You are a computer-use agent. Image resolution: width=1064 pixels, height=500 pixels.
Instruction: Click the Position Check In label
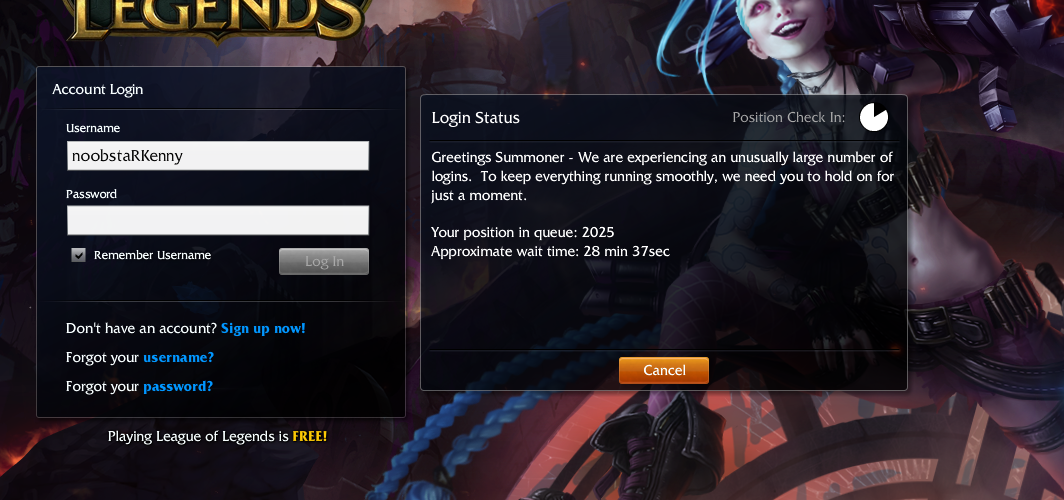[x=788, y=117]
